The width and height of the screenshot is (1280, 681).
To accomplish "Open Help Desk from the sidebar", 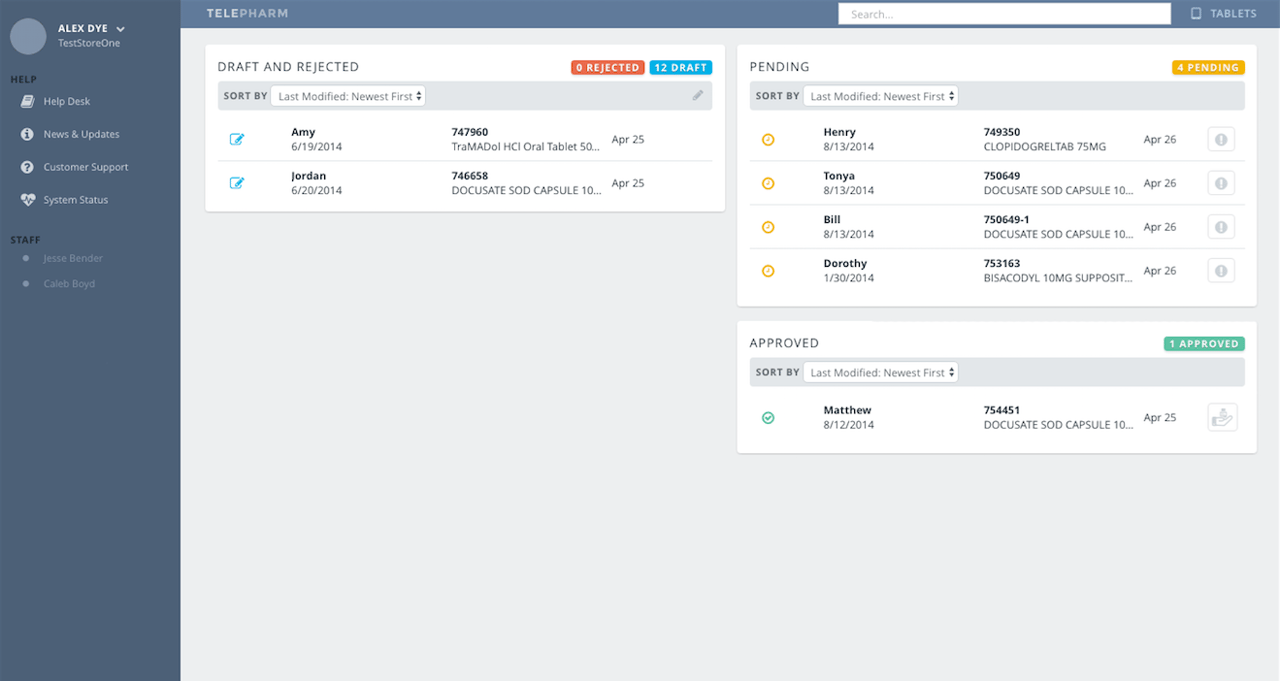I will [66, 102].
